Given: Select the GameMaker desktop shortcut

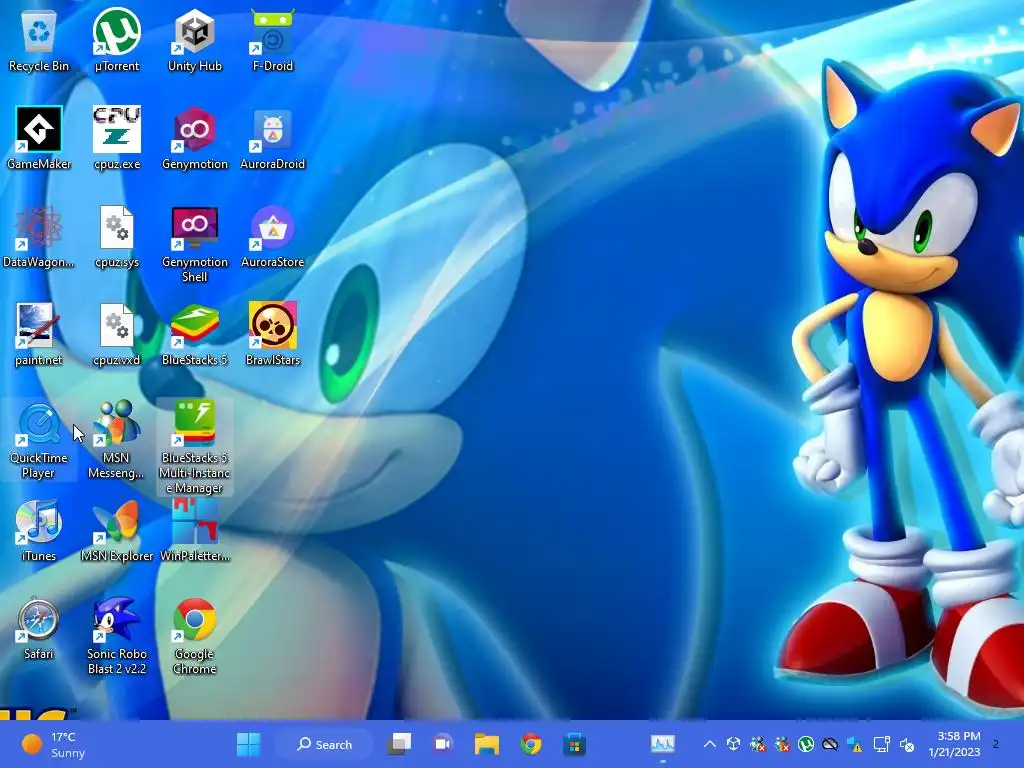Looking at the screenshot, I should [x=39, y=138].
